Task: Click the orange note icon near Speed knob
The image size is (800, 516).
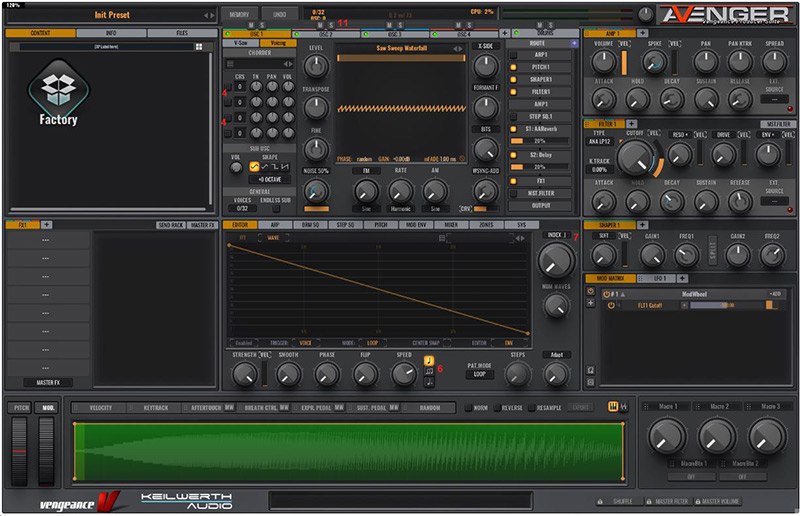Action: click(x=429, y=360)
